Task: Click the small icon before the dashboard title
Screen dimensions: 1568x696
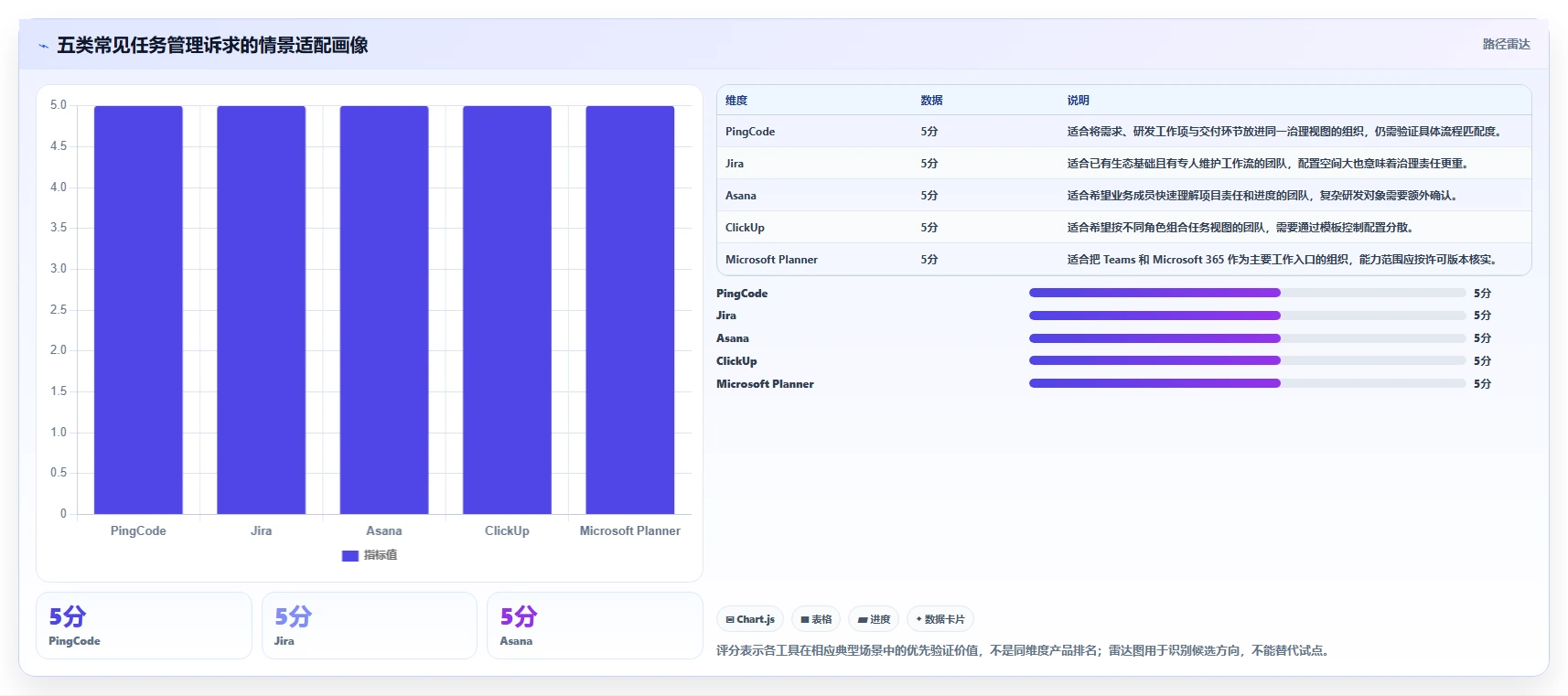Action: pos(43,46)
